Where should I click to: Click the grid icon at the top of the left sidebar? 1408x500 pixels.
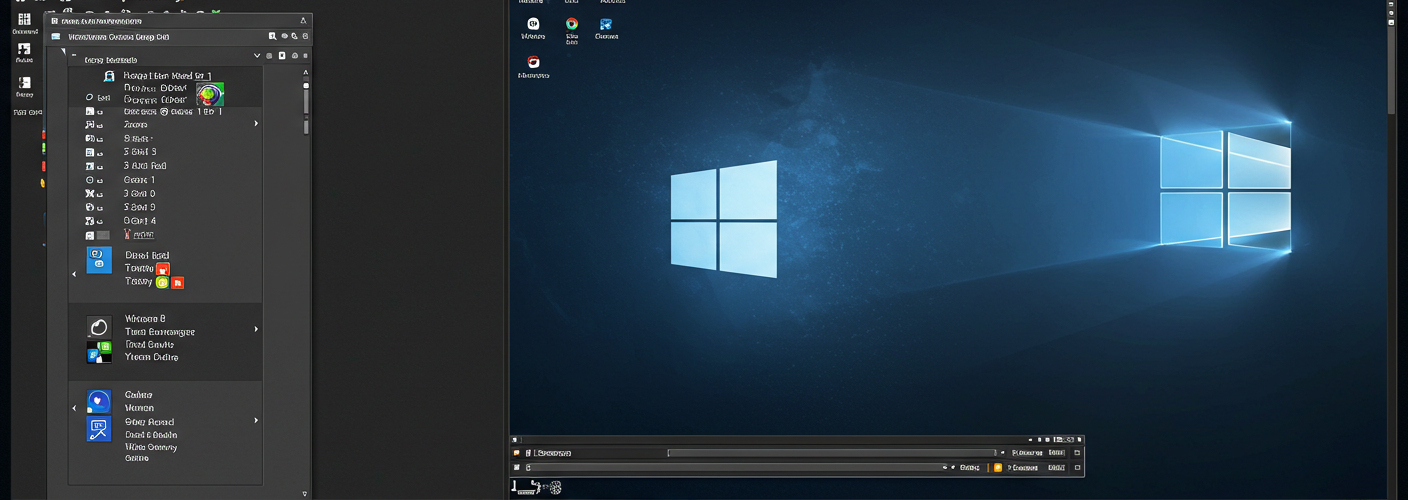(24, 20)
